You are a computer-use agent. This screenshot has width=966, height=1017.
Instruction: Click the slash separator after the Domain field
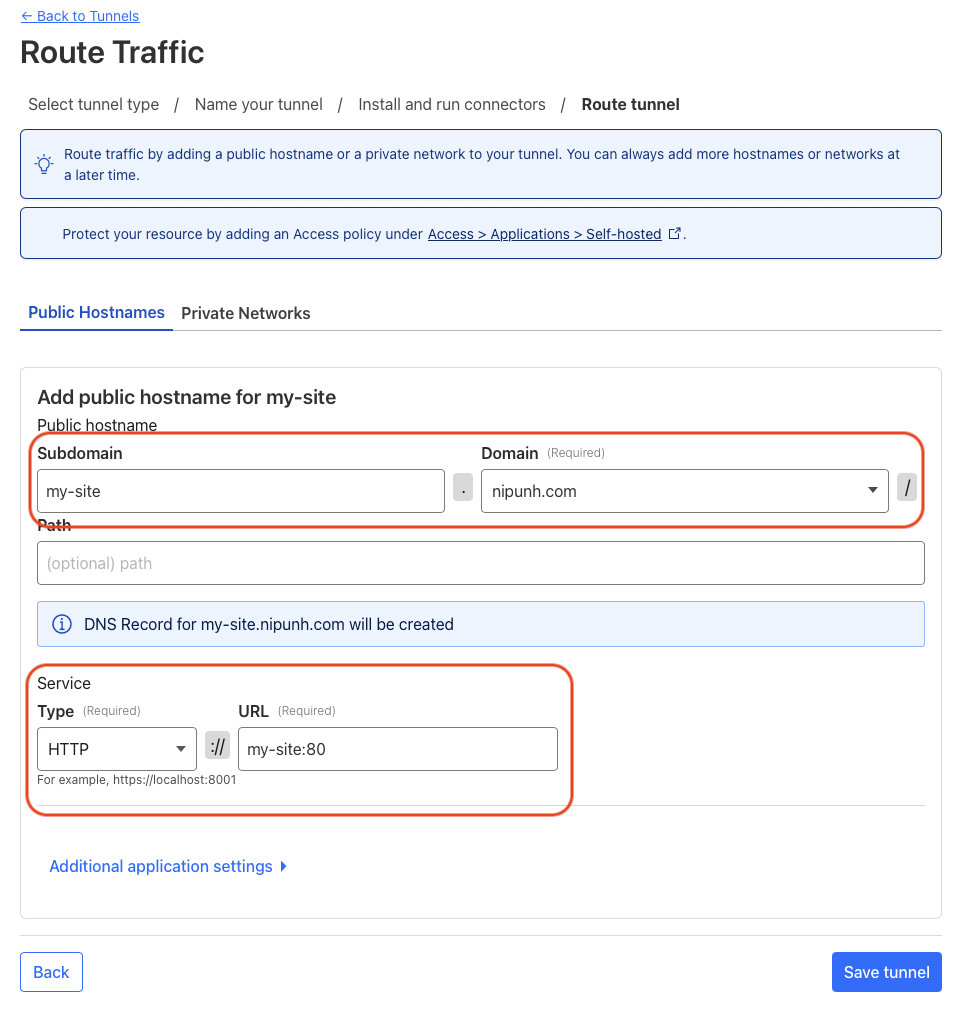point(907,491)
